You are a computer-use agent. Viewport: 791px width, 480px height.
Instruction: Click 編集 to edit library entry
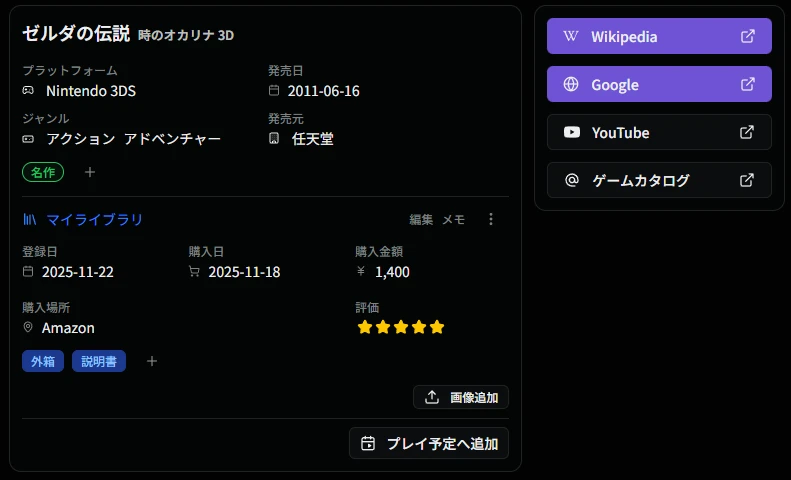tap(421, 219)
